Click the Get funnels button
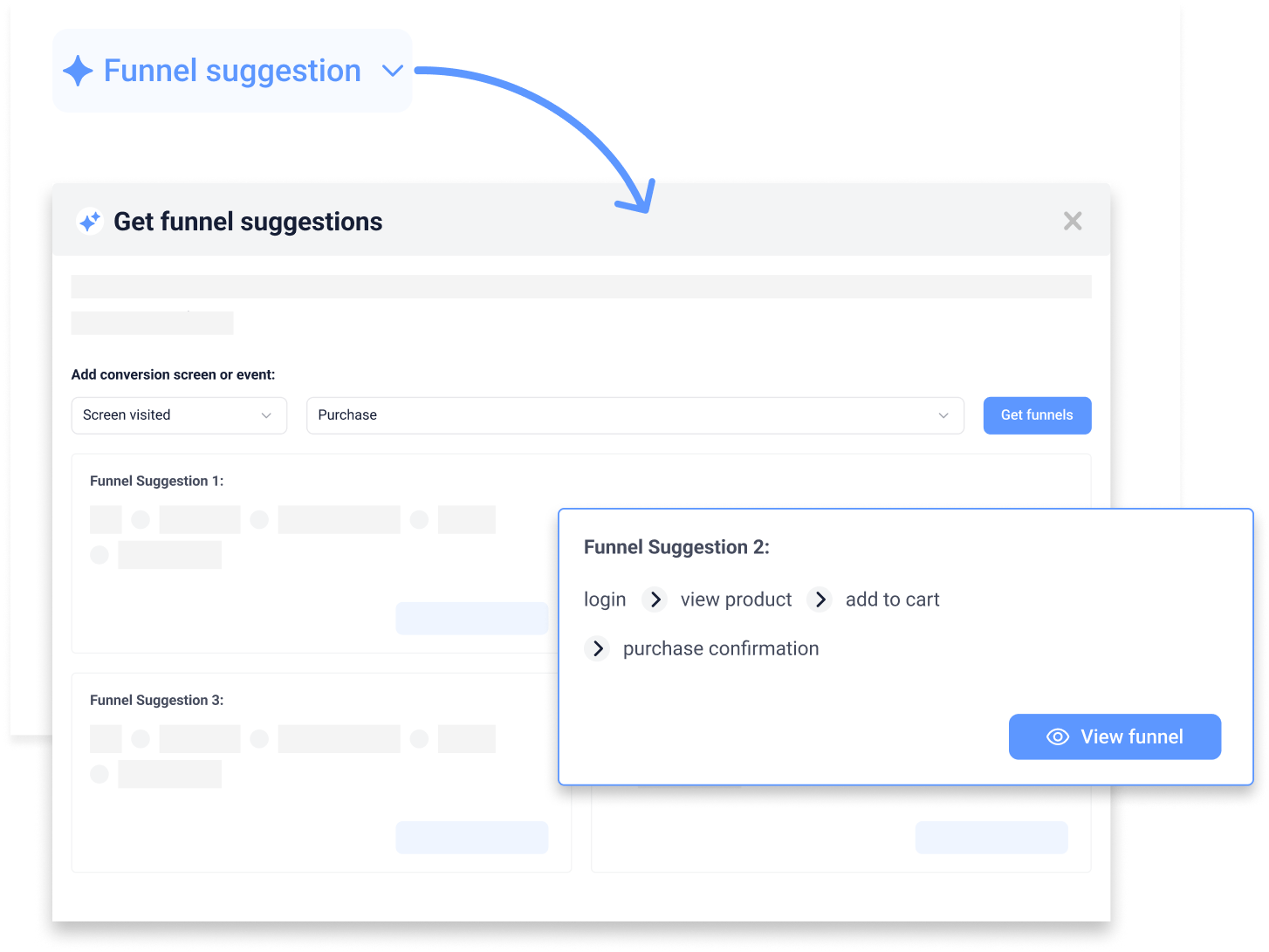Viewport: 1269px width, 952px height. 1037,415
